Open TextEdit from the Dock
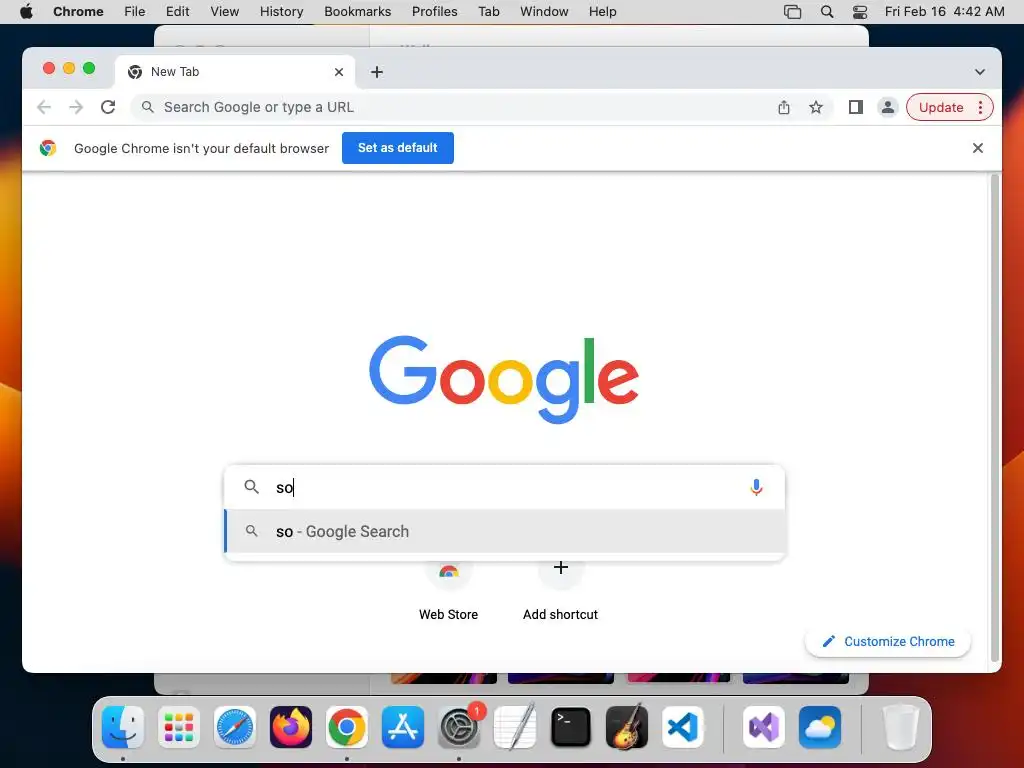 click(515, 727)
